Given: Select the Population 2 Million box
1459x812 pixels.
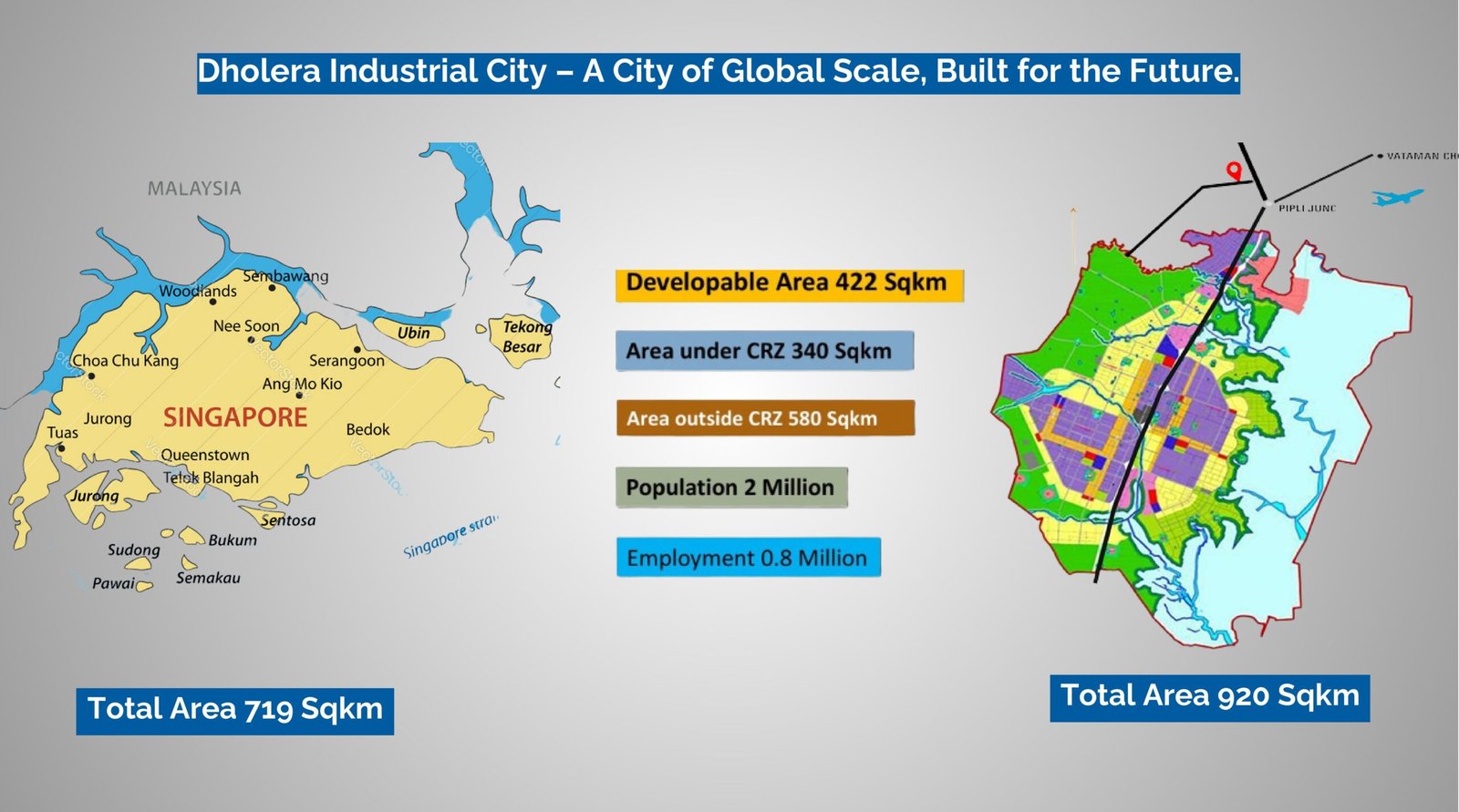Looking at the screenshot, I should (x=731, y=488).
